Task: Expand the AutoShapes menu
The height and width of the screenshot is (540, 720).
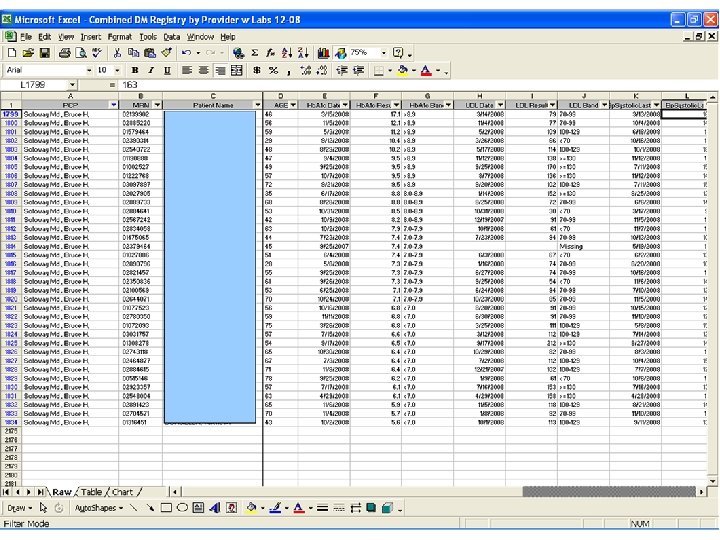Action: pyautogui.click(x=99, y=508)
